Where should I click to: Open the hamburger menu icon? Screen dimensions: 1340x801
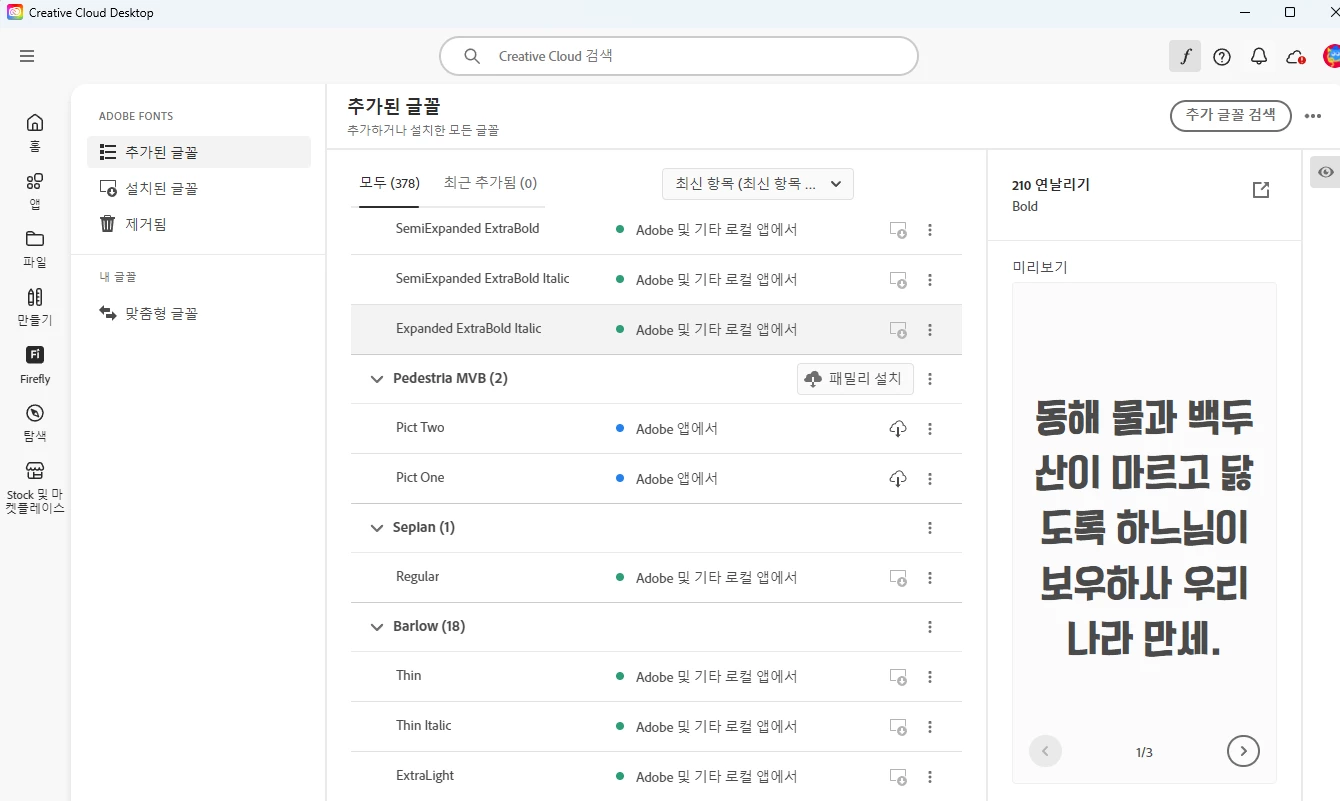click(x=27, y=56)
